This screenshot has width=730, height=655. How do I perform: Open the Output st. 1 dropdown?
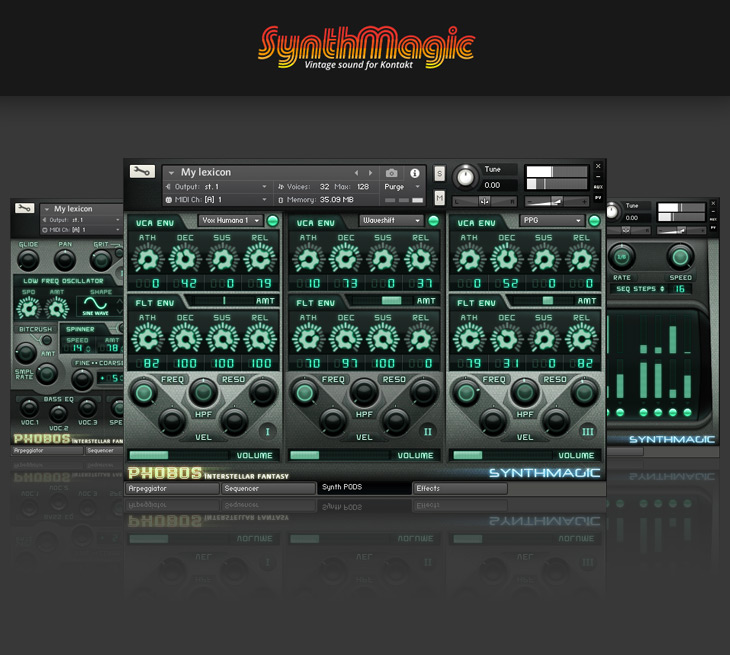point(216,187)
